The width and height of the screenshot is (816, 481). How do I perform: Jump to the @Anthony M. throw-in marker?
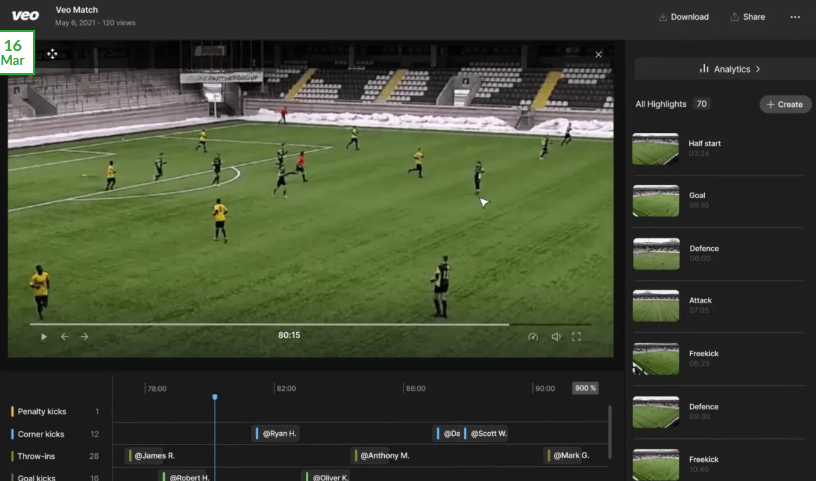(384, 456)
